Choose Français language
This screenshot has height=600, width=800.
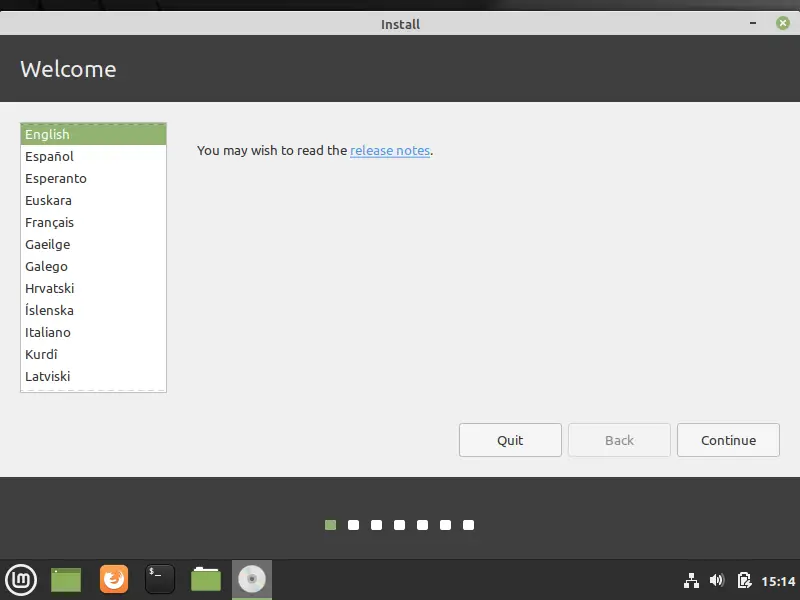93,222
